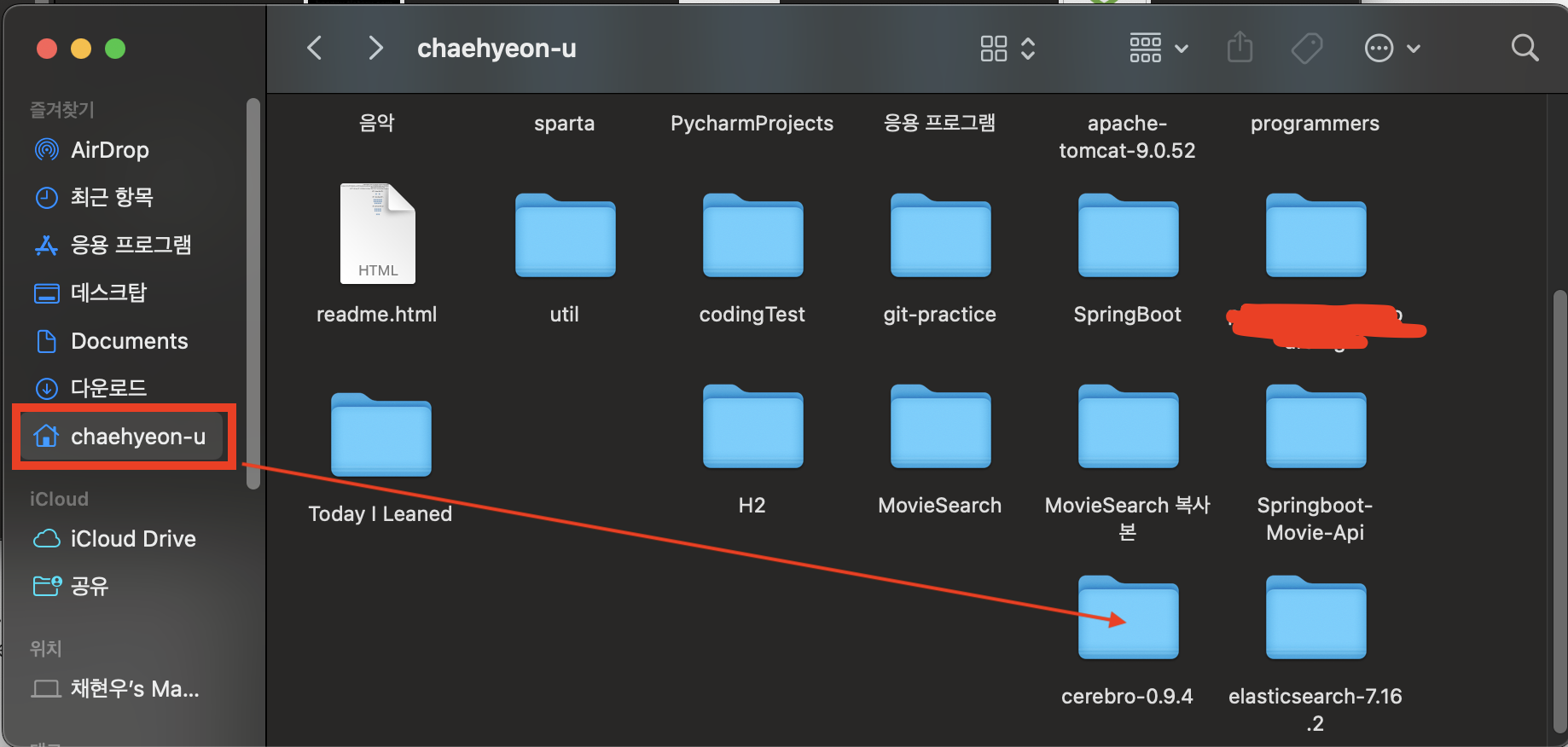Switch to icon grid view

[x=994, y=49]
